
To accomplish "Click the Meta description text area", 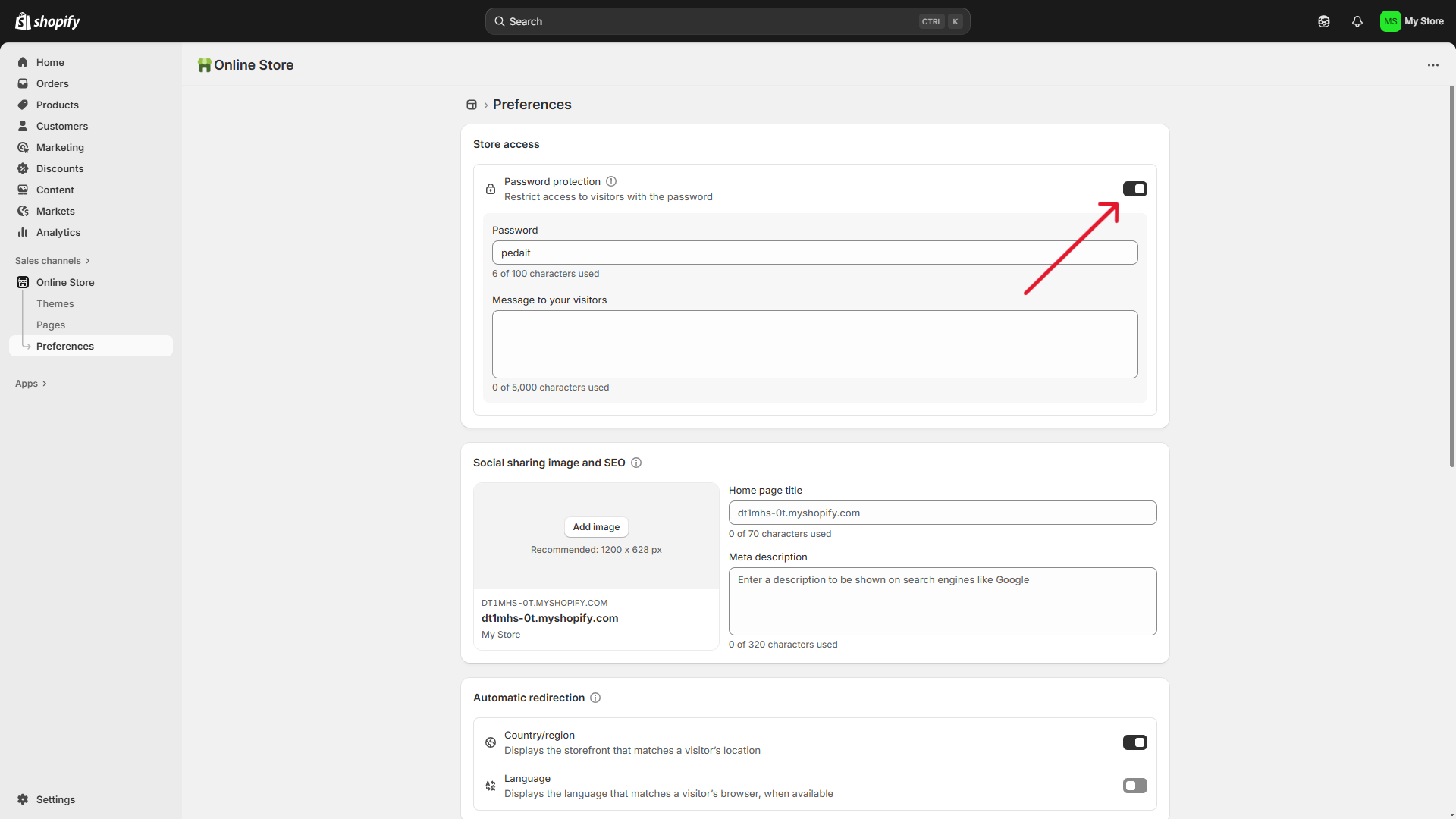I will [942, 601].
